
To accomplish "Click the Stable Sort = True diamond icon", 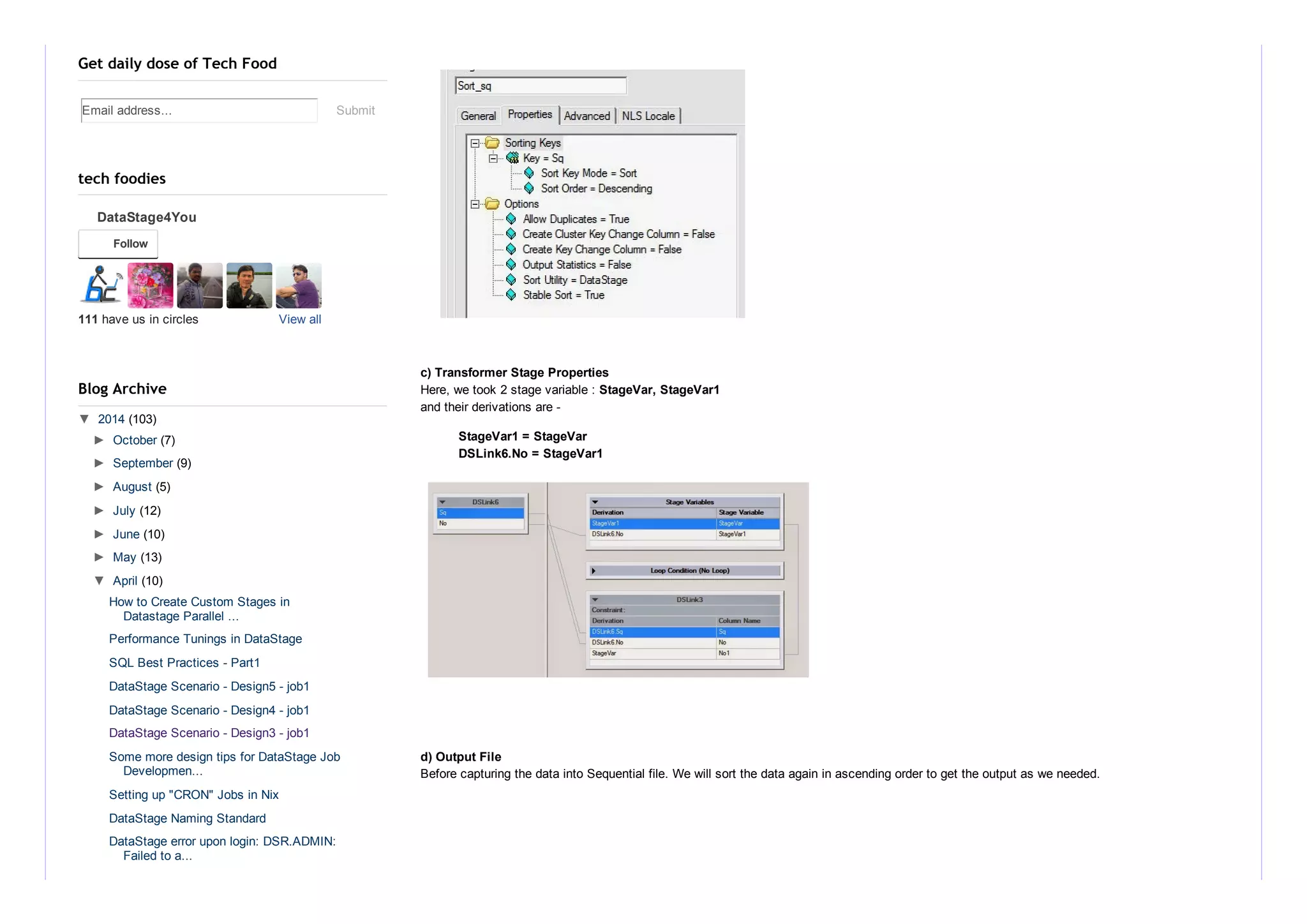I will [x=511, y=295].
